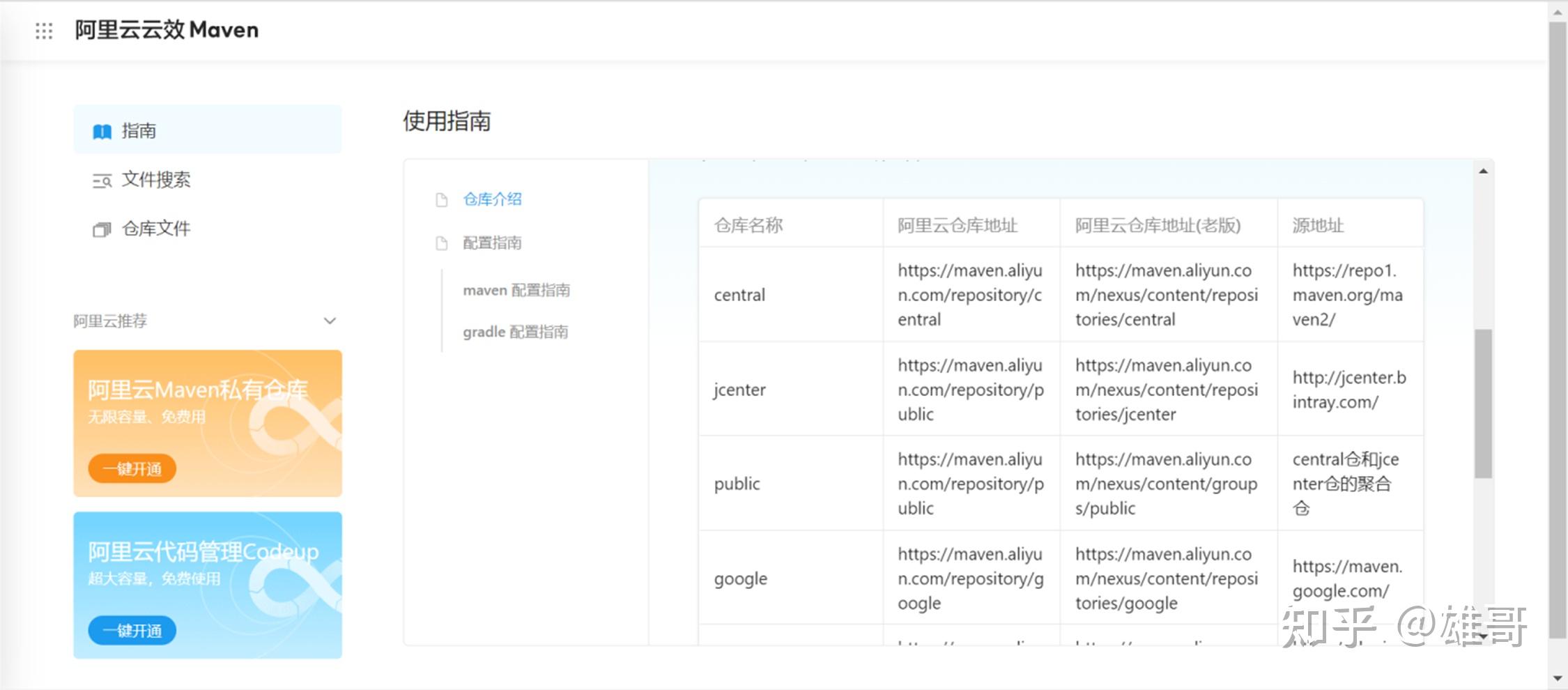The image size is (1568, 690).
Task: Click the maven.google.com source URL
Action: 1347,578
